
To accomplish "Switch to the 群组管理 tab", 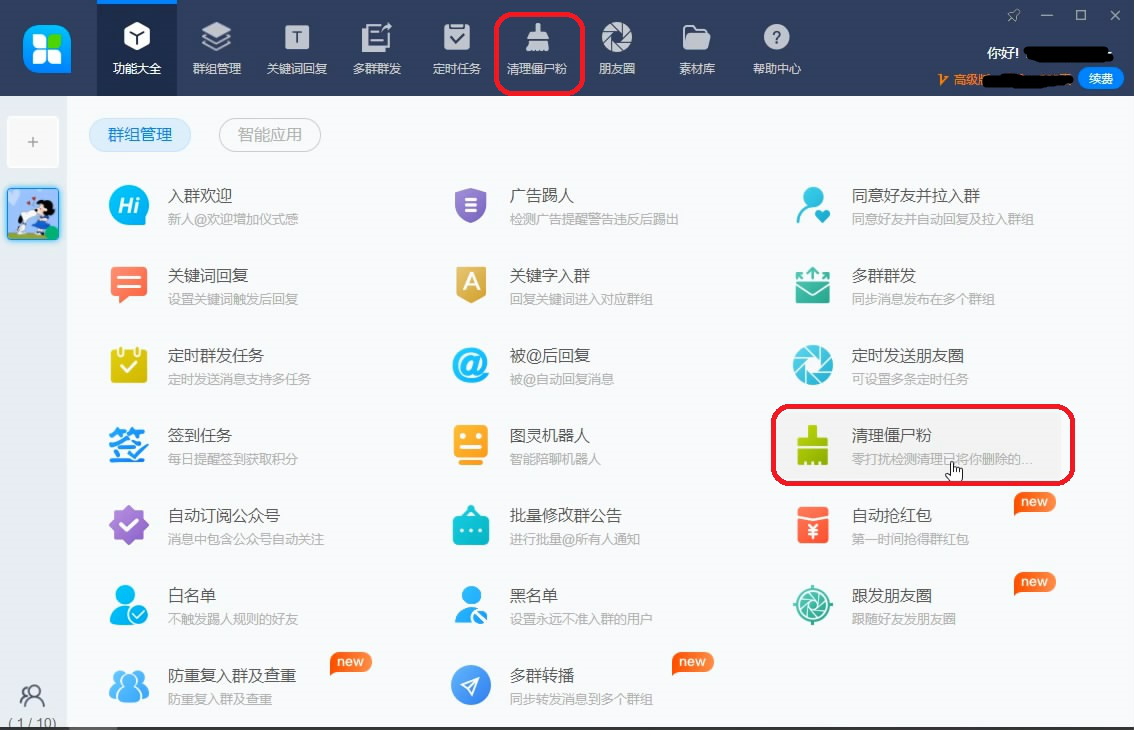I will coord(140,135).
